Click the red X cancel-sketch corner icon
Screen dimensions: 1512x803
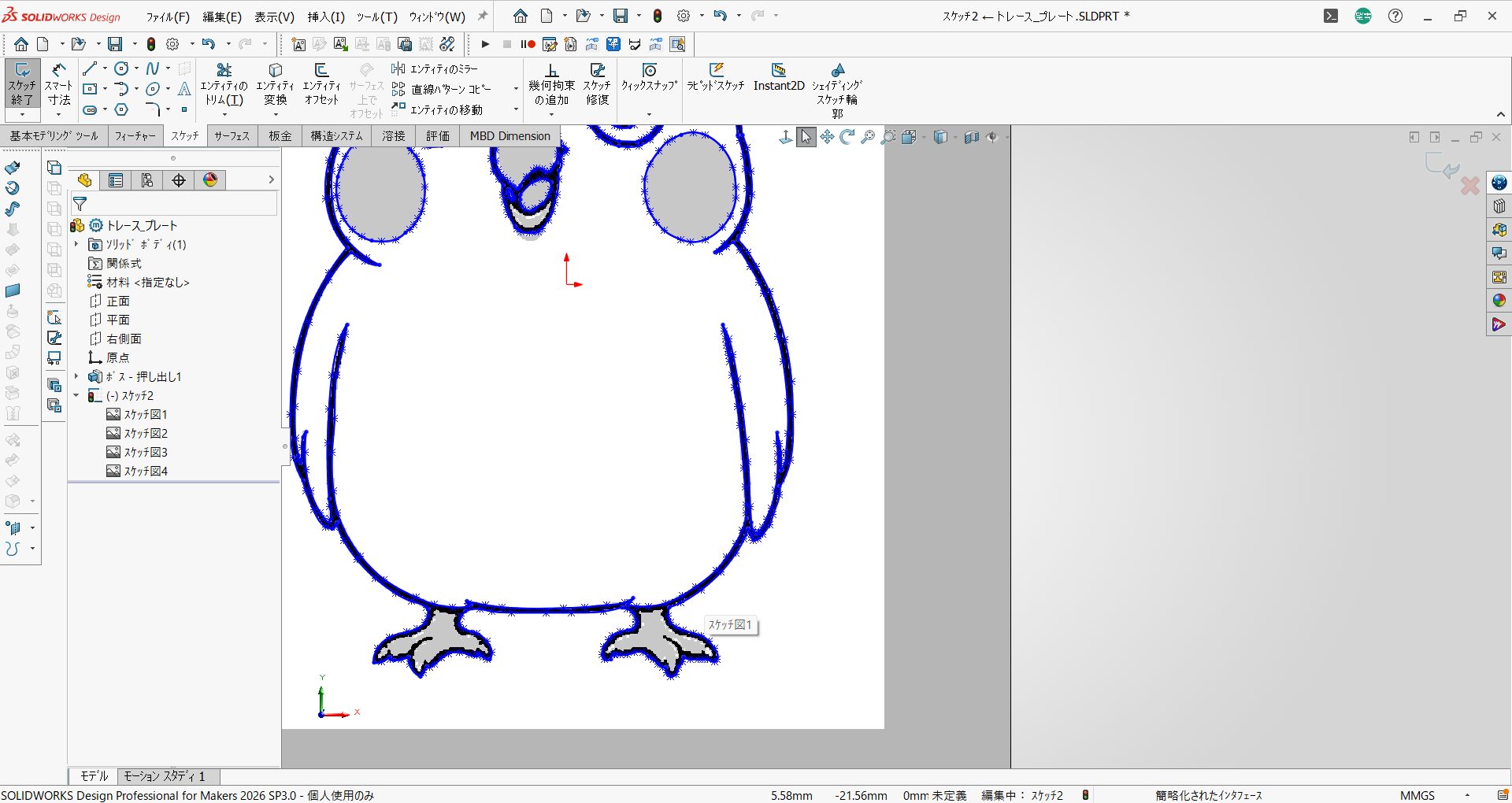[x=1469, y=186]
